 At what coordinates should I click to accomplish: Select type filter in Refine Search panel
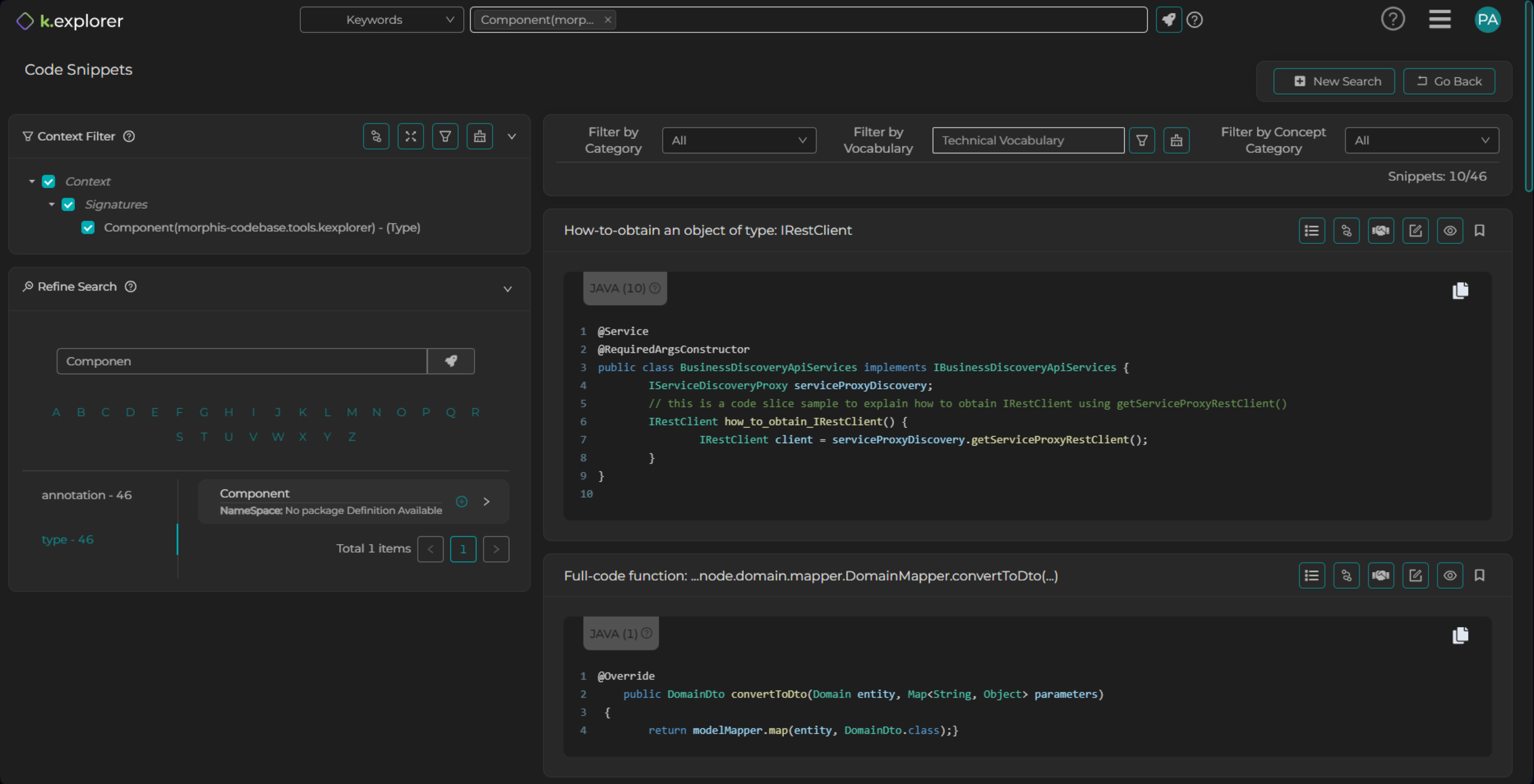pos(68,539)
